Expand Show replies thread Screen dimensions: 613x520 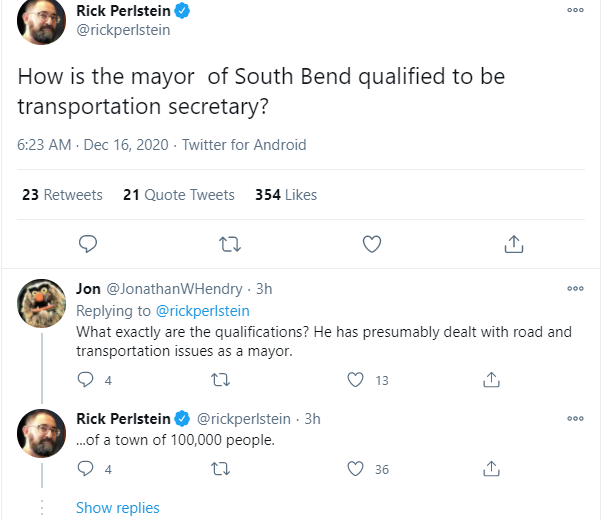pos(117,508)
